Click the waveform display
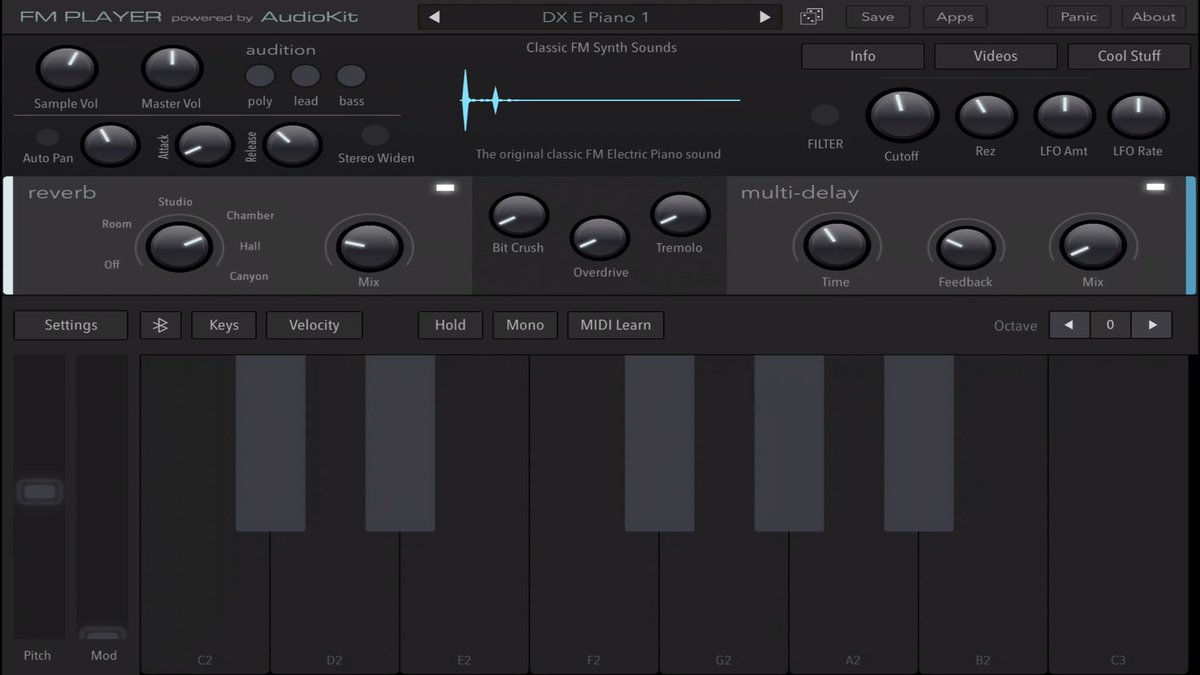This screenshot has height=675, width=1200. (x=600, y=100)
